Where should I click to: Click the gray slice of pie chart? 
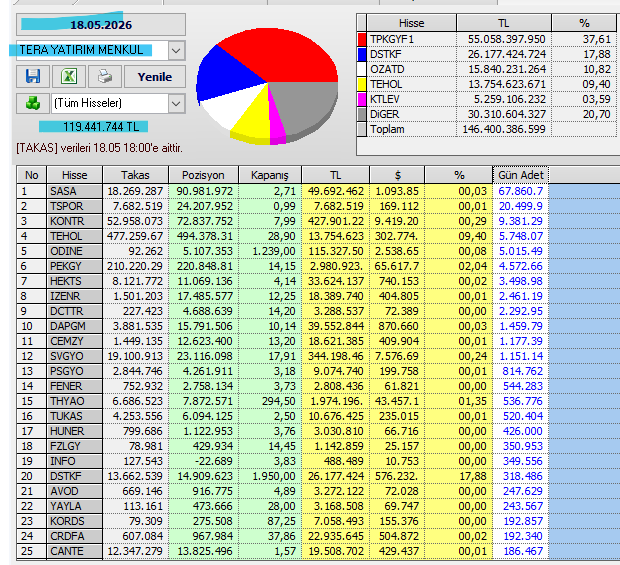306,105
